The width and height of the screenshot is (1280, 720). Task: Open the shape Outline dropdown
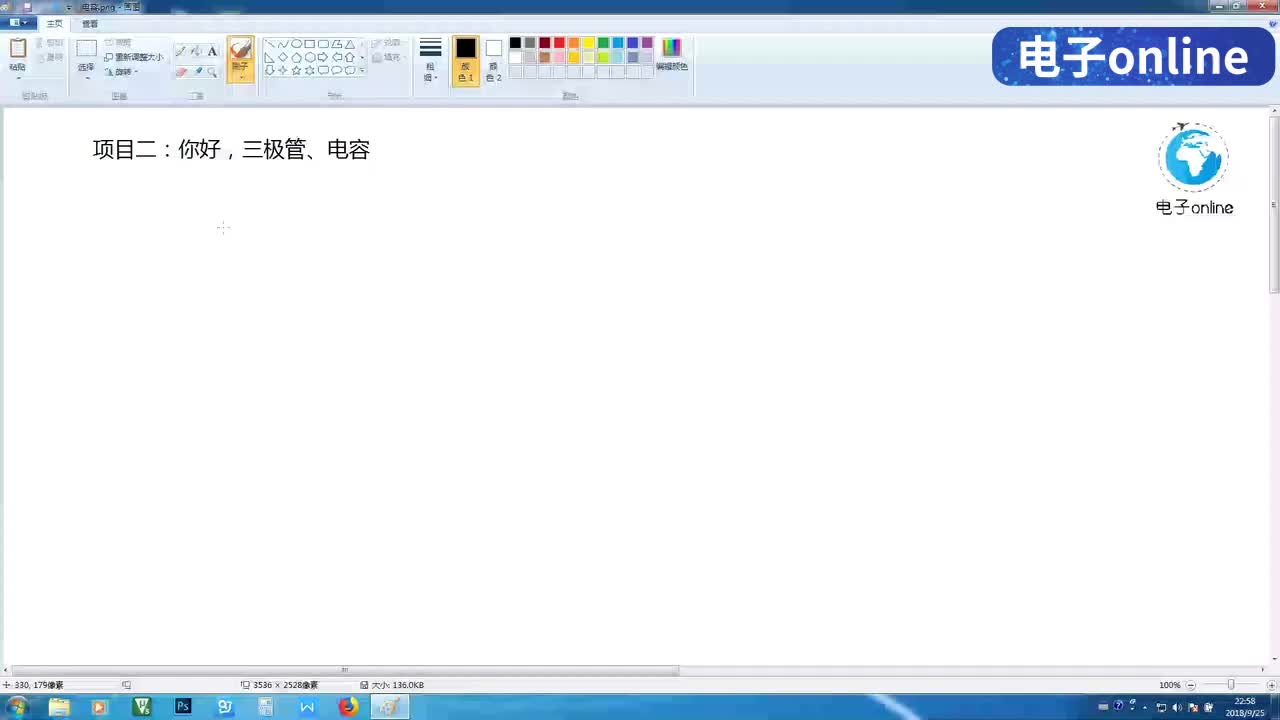tap(386, 43)
